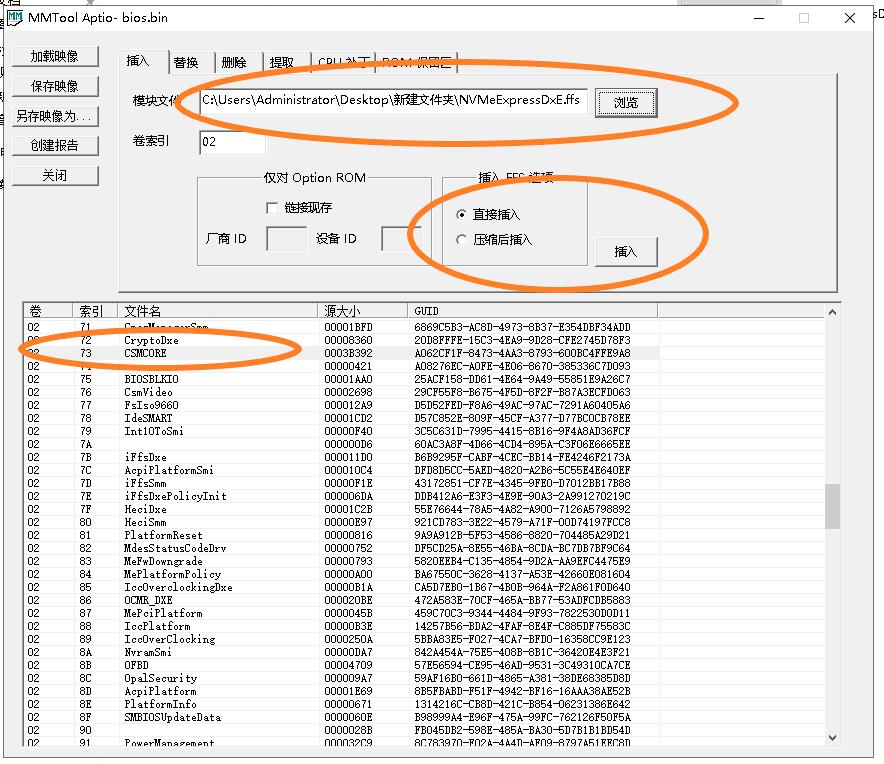Click the module file path input field
884x764 pixels.
click(x=393, y=101)
